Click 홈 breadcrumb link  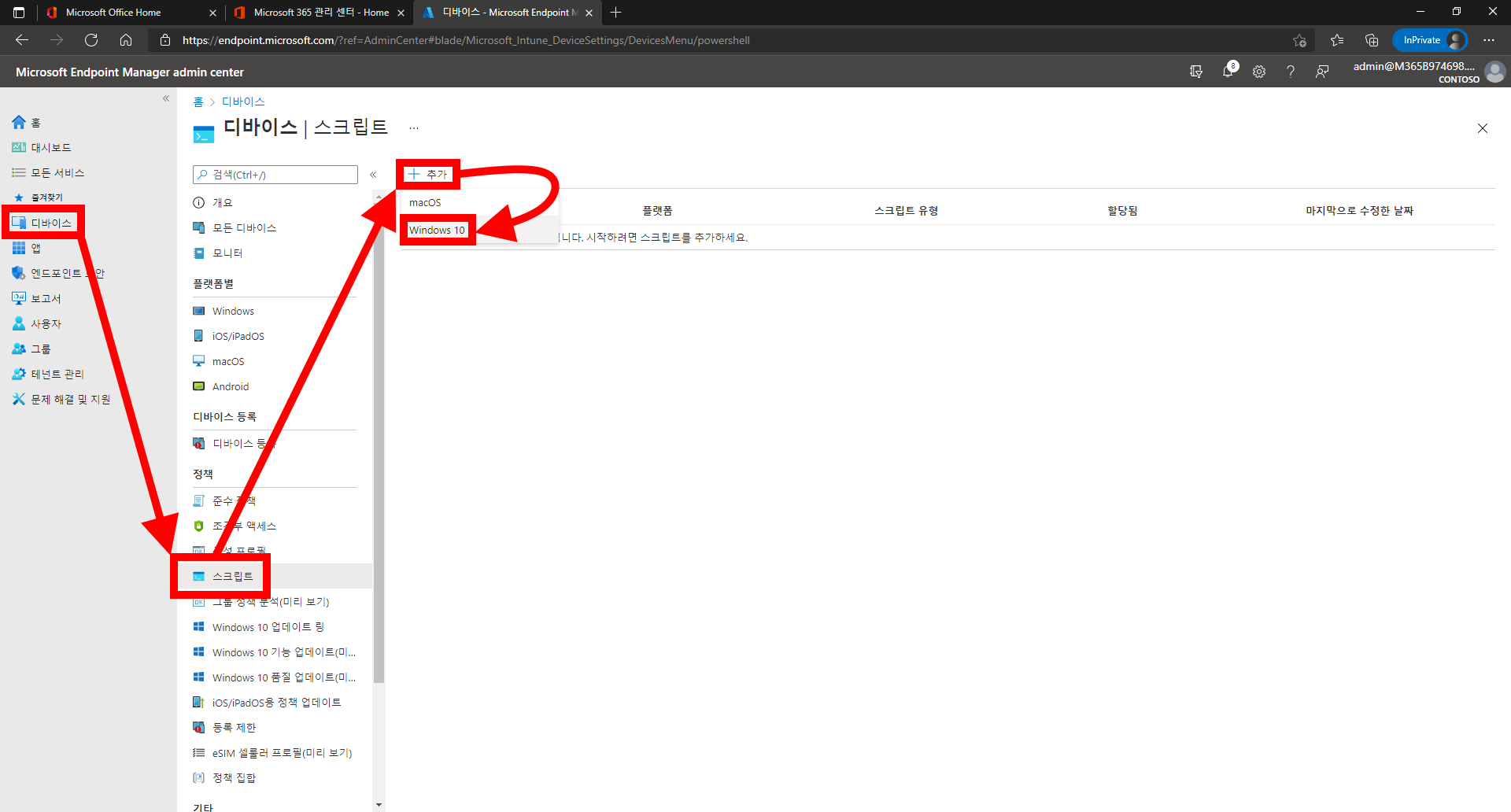click(x=198, y=101)
